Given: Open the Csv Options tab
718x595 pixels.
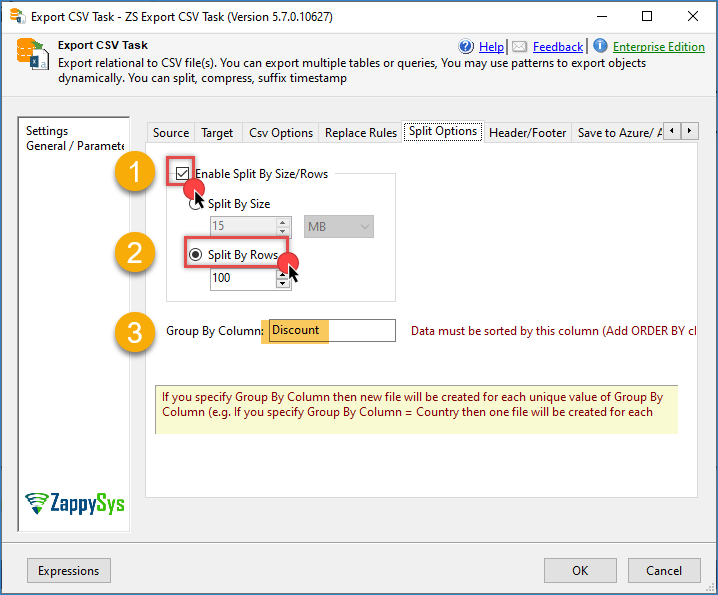Looking at the screenshot, I should tap(281, 133).
